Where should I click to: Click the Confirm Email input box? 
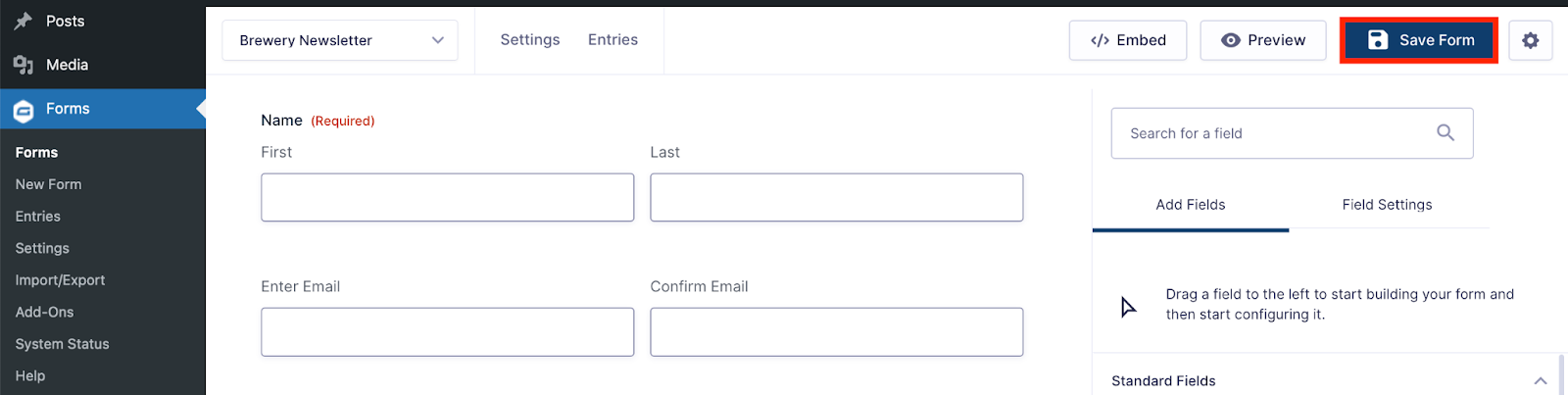[836, 331]
